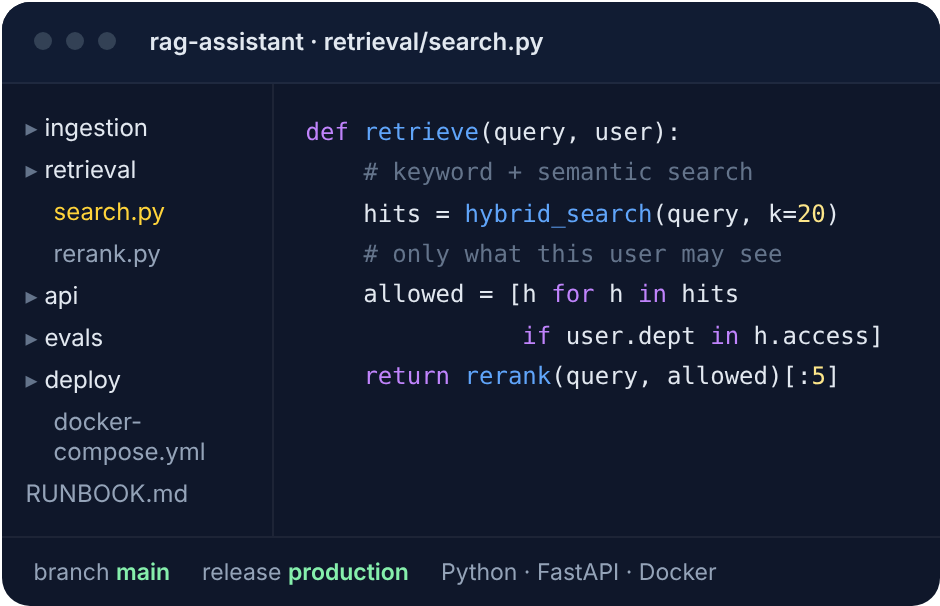This screenshot has width=940, height=606.
Task: Expand the evals folder arrow
Action: tap(31, 339)
